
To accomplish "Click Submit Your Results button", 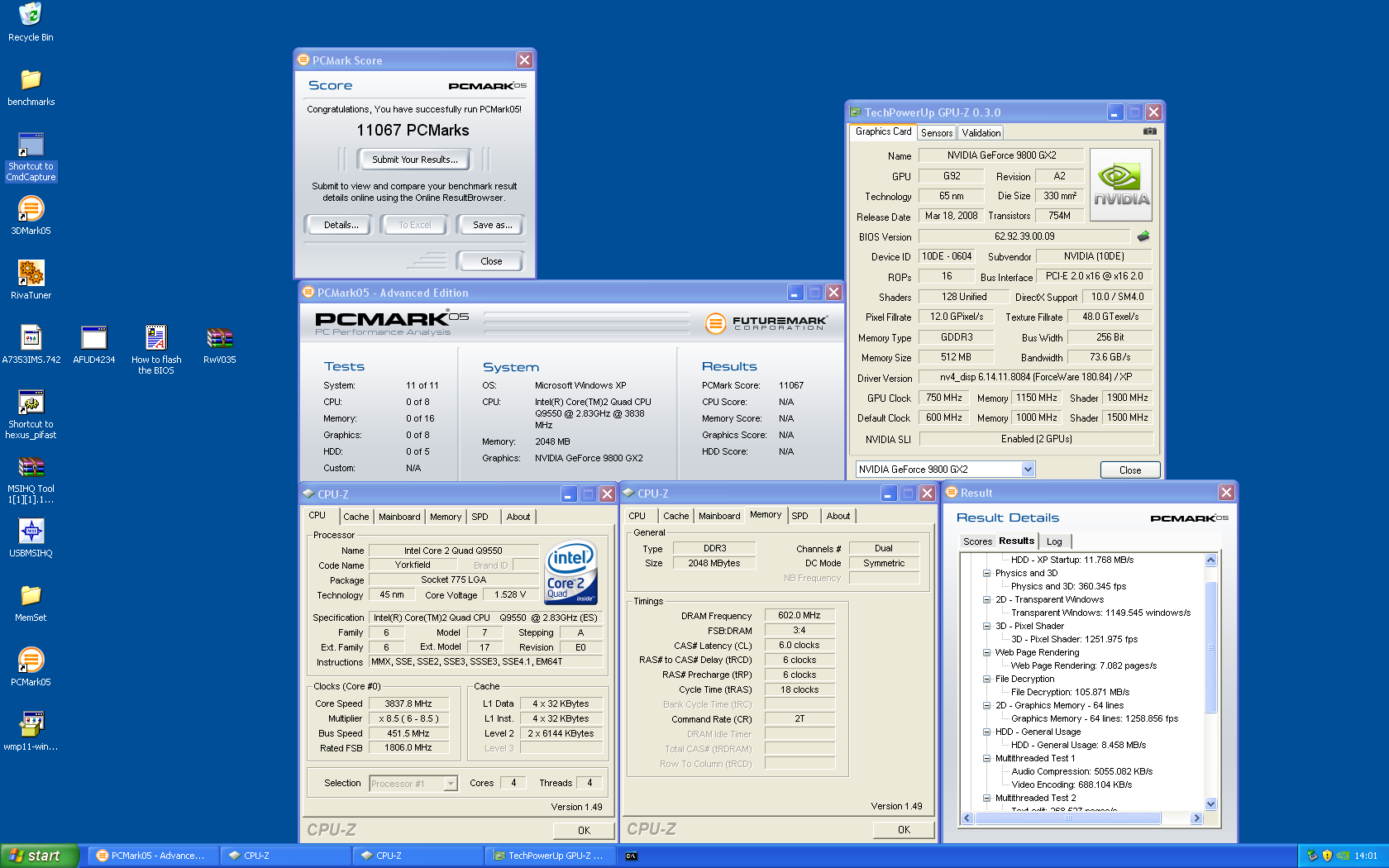I will 414,160.
